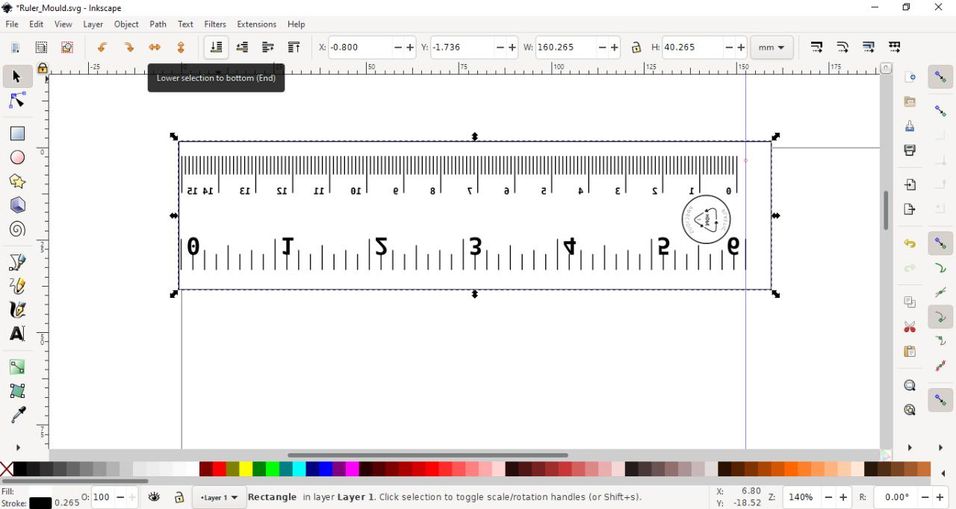This screenshot has height=509, width=956.
Task: Click New document icon in commands bar
Action: point(910,77)
